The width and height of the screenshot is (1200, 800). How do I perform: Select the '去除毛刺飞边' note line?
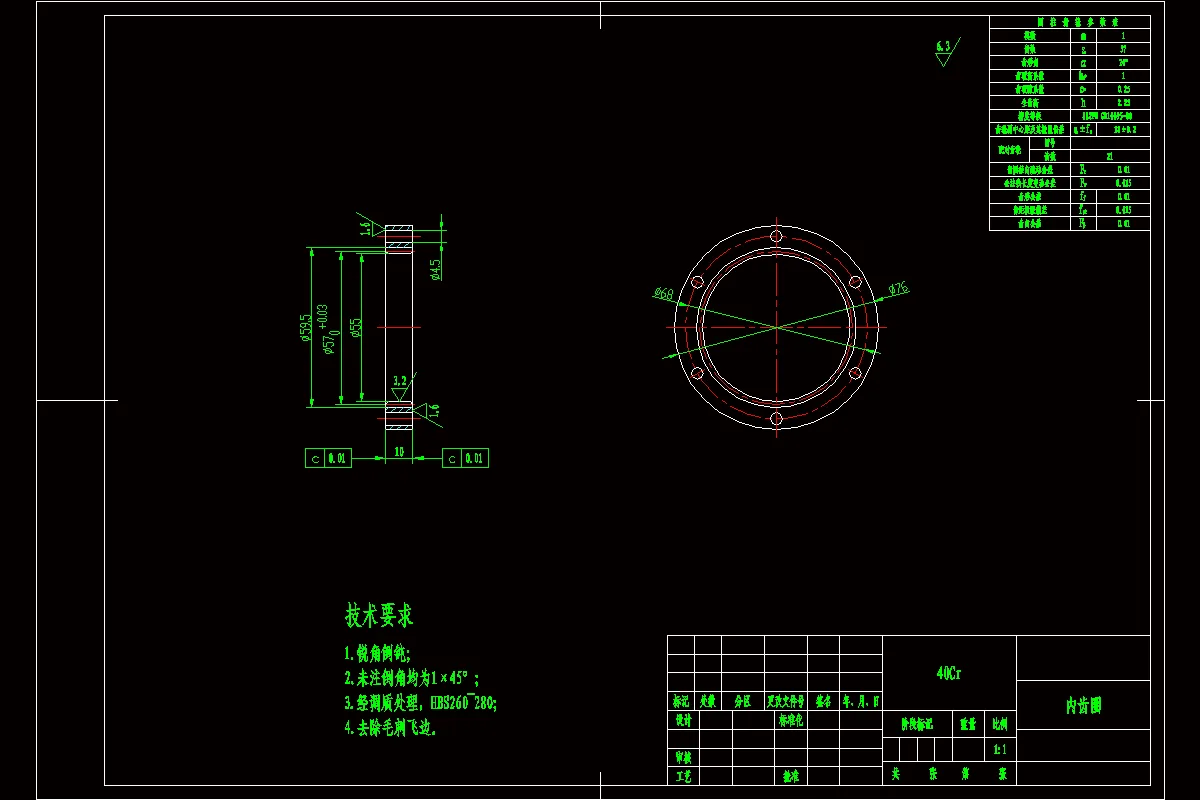point(391,728)
